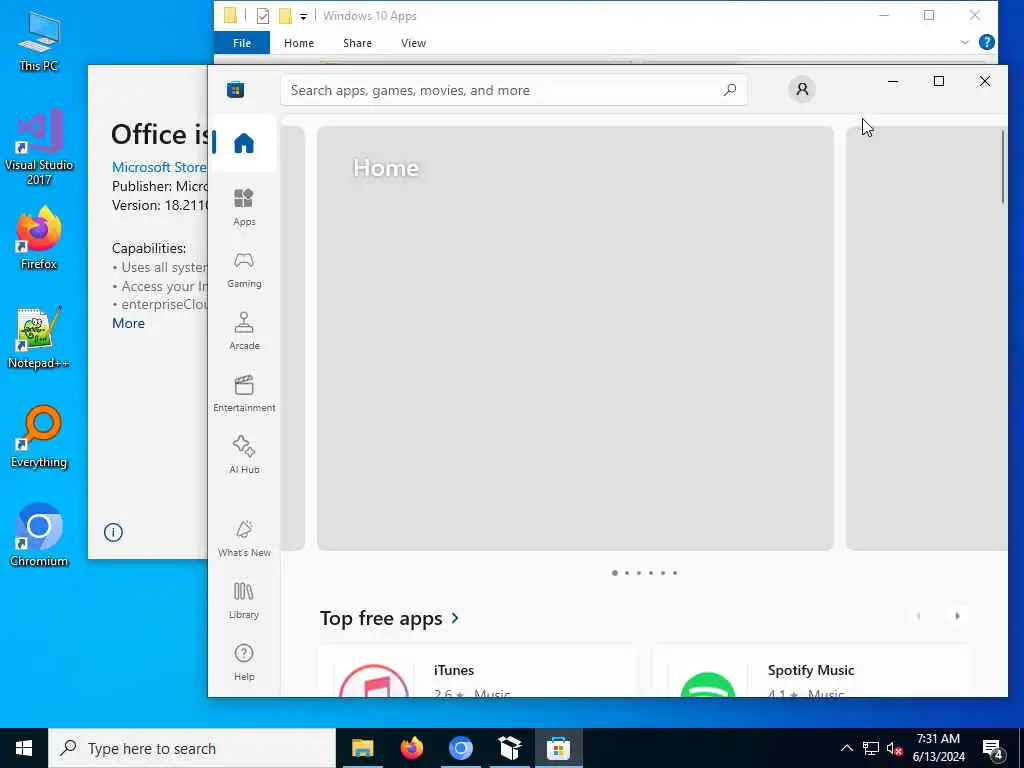Show previous Top free apps with left arrow
The image size is (1024, 768).
[918, 616]
